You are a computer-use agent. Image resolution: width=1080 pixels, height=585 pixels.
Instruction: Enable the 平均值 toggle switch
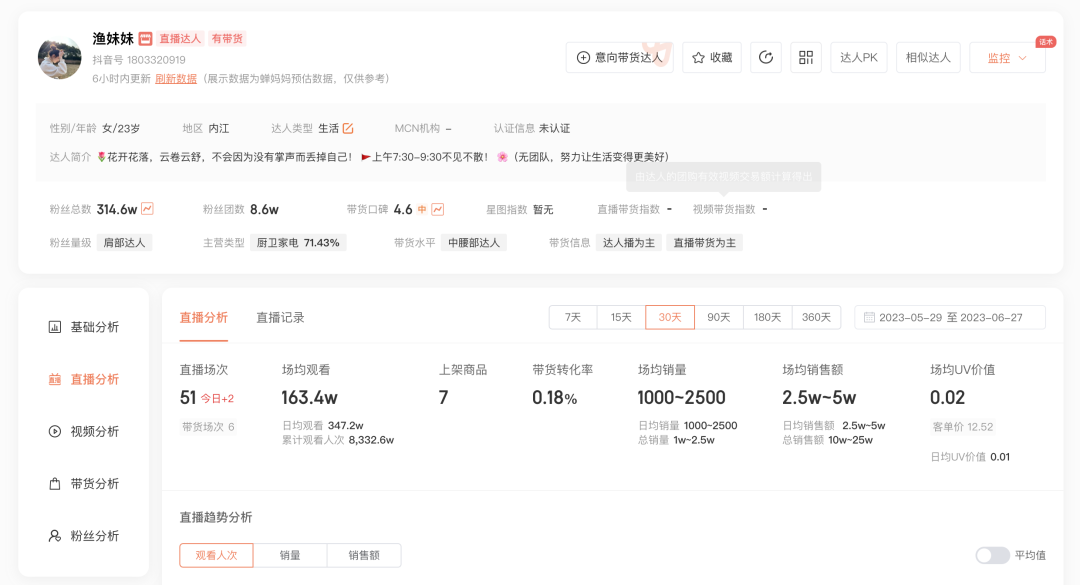991,554
